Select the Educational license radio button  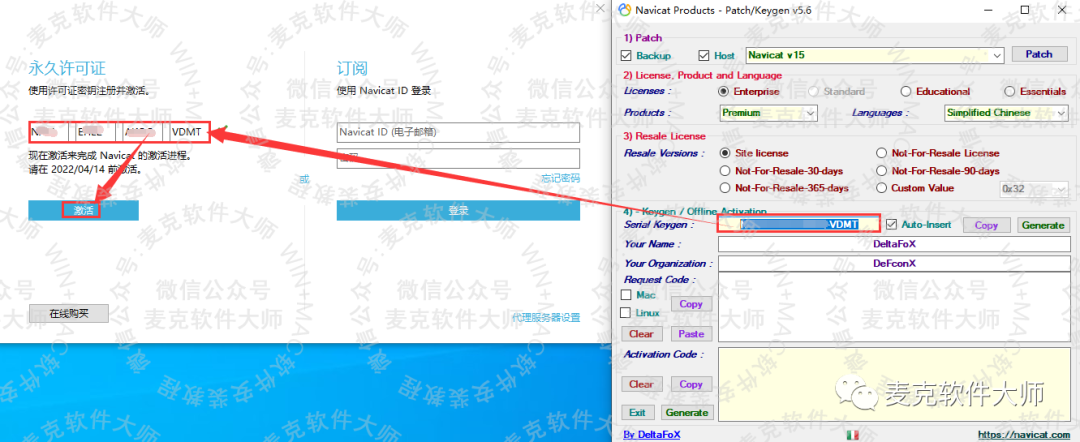click(905, 92)
